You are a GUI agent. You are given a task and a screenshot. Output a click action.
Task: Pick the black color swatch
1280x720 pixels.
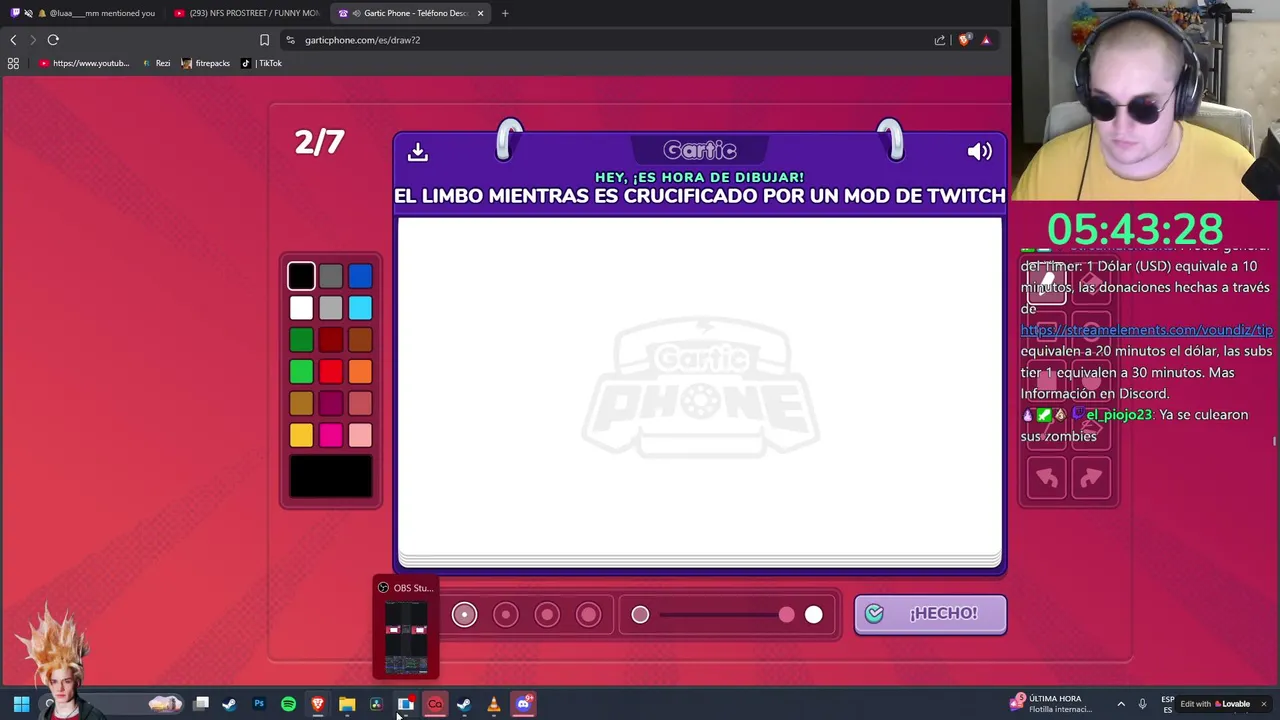[301, 276]
